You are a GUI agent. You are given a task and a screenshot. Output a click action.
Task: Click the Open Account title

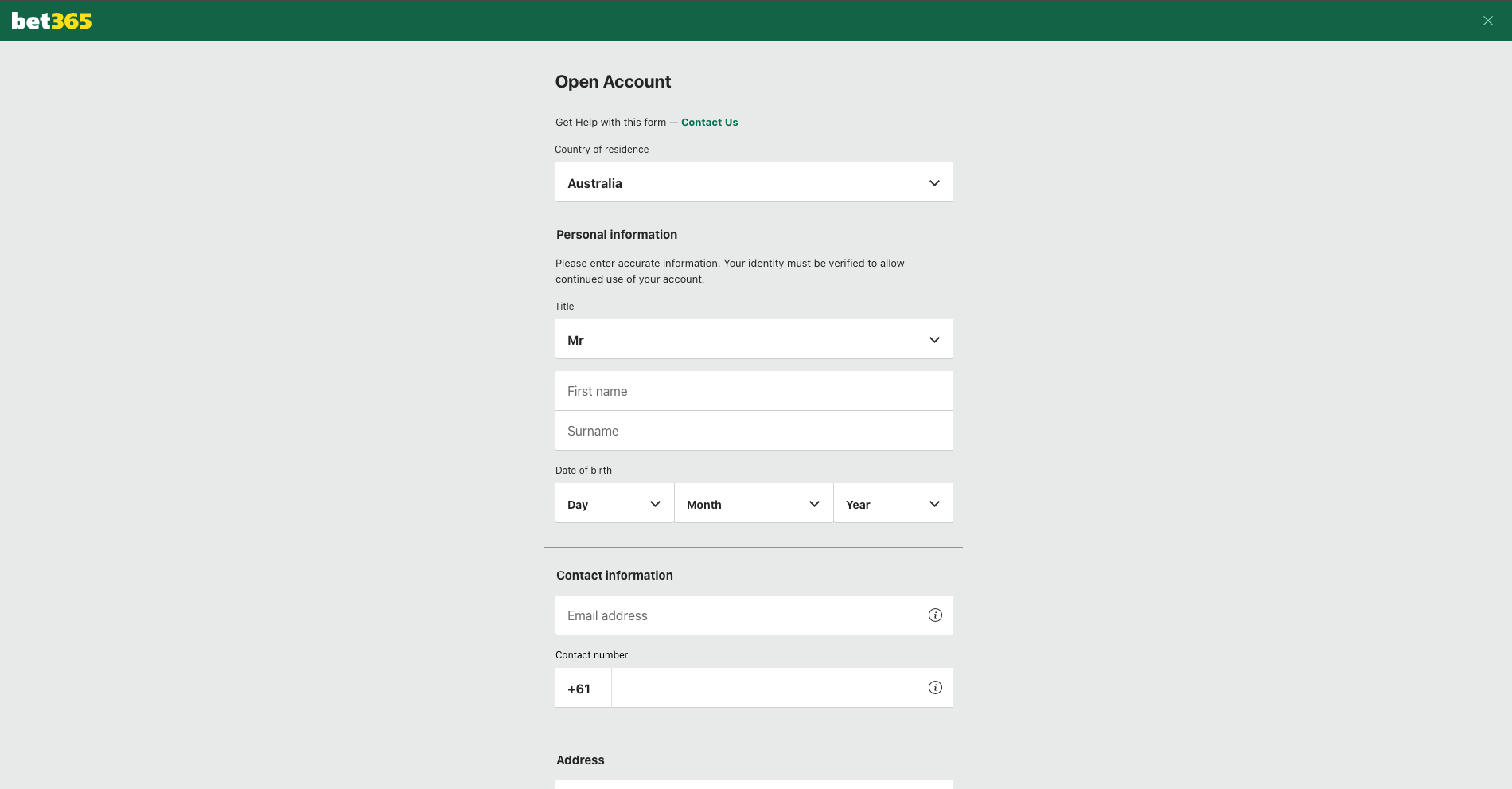pos(613,82)
